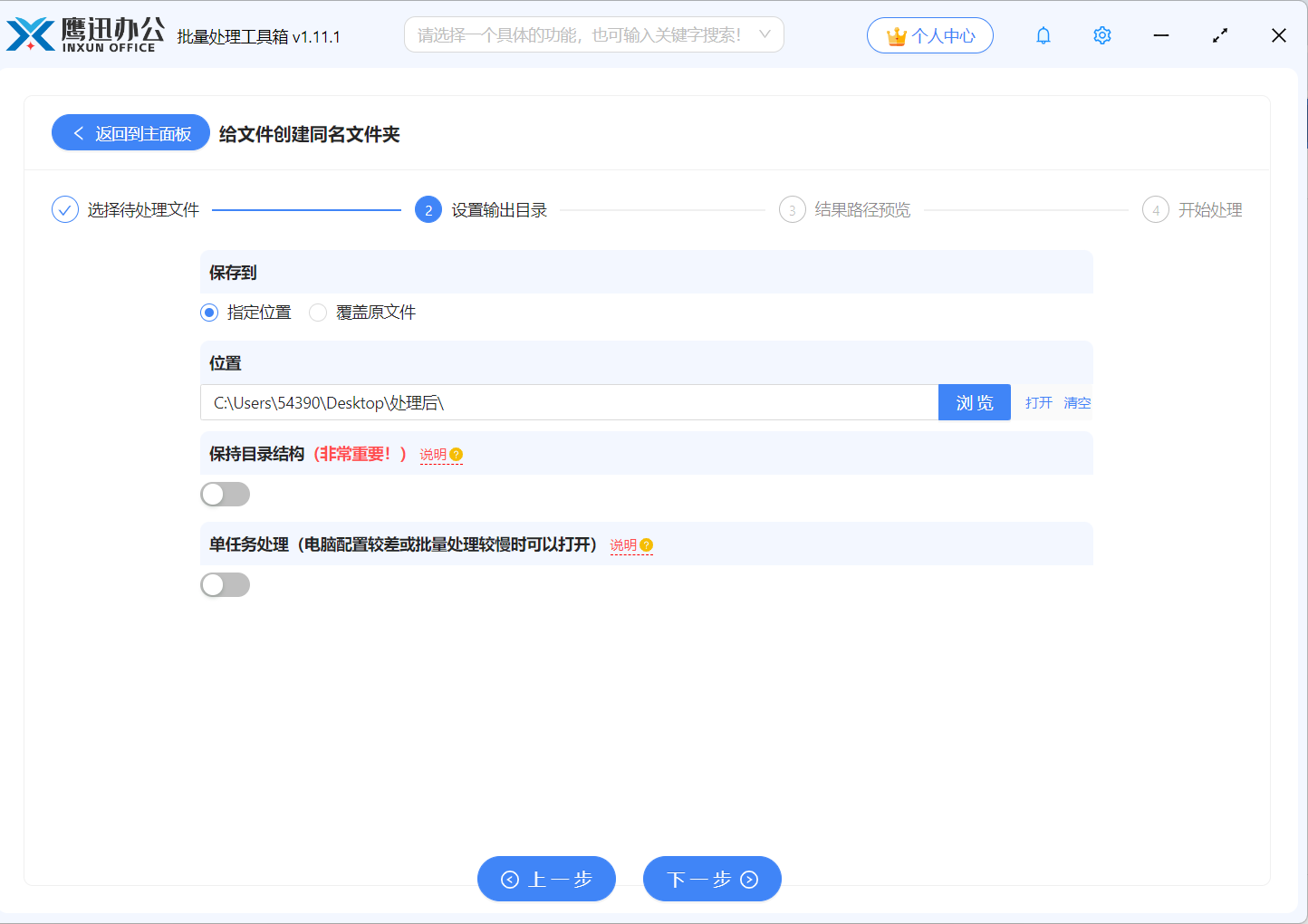Click the 清空 link to clear path

[x=1077, y=403]
